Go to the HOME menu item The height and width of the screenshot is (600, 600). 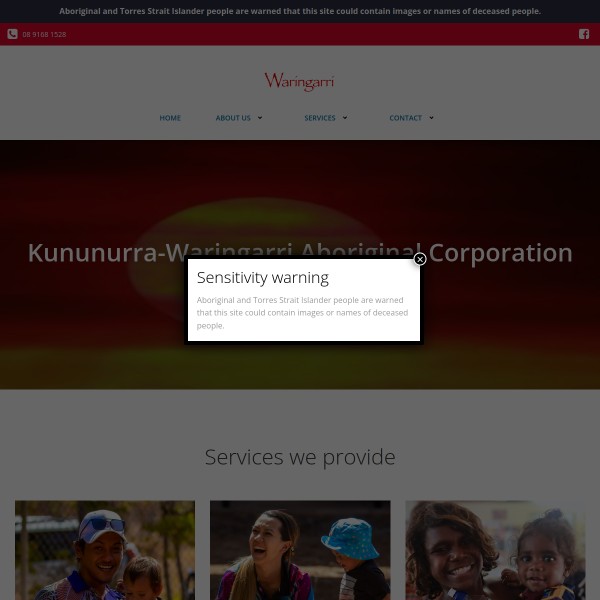tap(170, 118)
